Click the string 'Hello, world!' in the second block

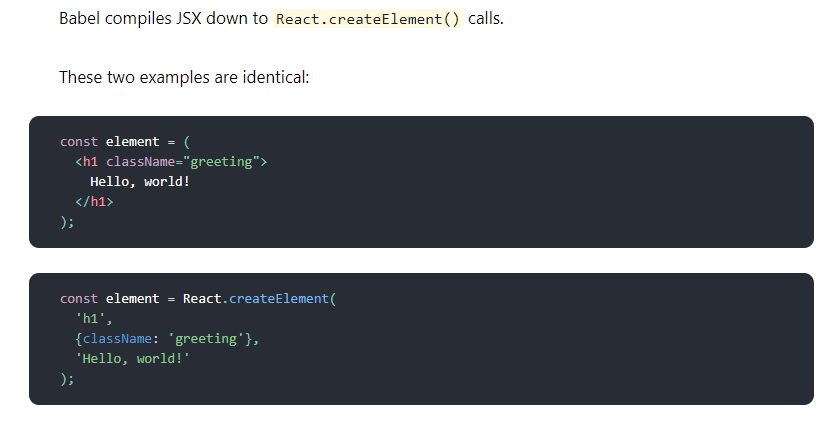point(132,359)
